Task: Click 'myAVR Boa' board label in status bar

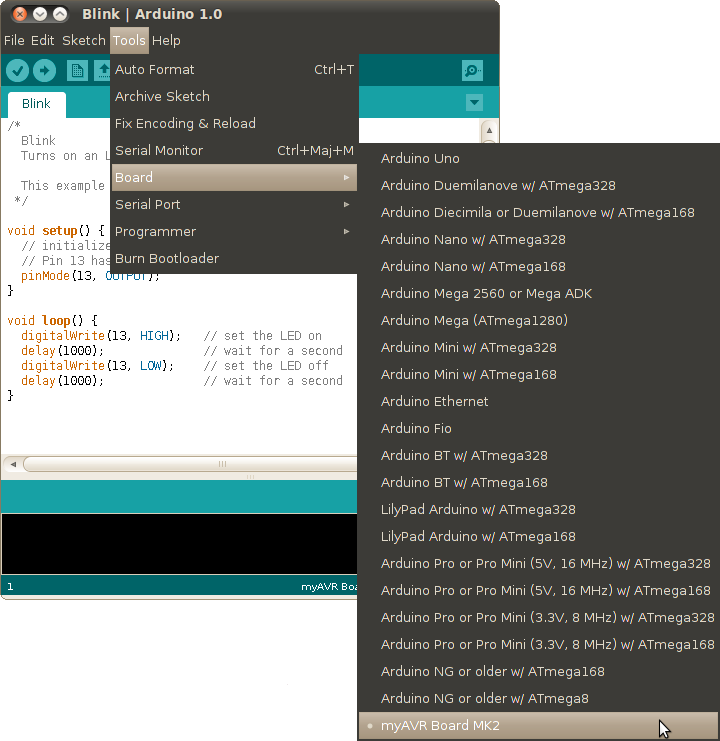Action: click(x=329, y=586)
